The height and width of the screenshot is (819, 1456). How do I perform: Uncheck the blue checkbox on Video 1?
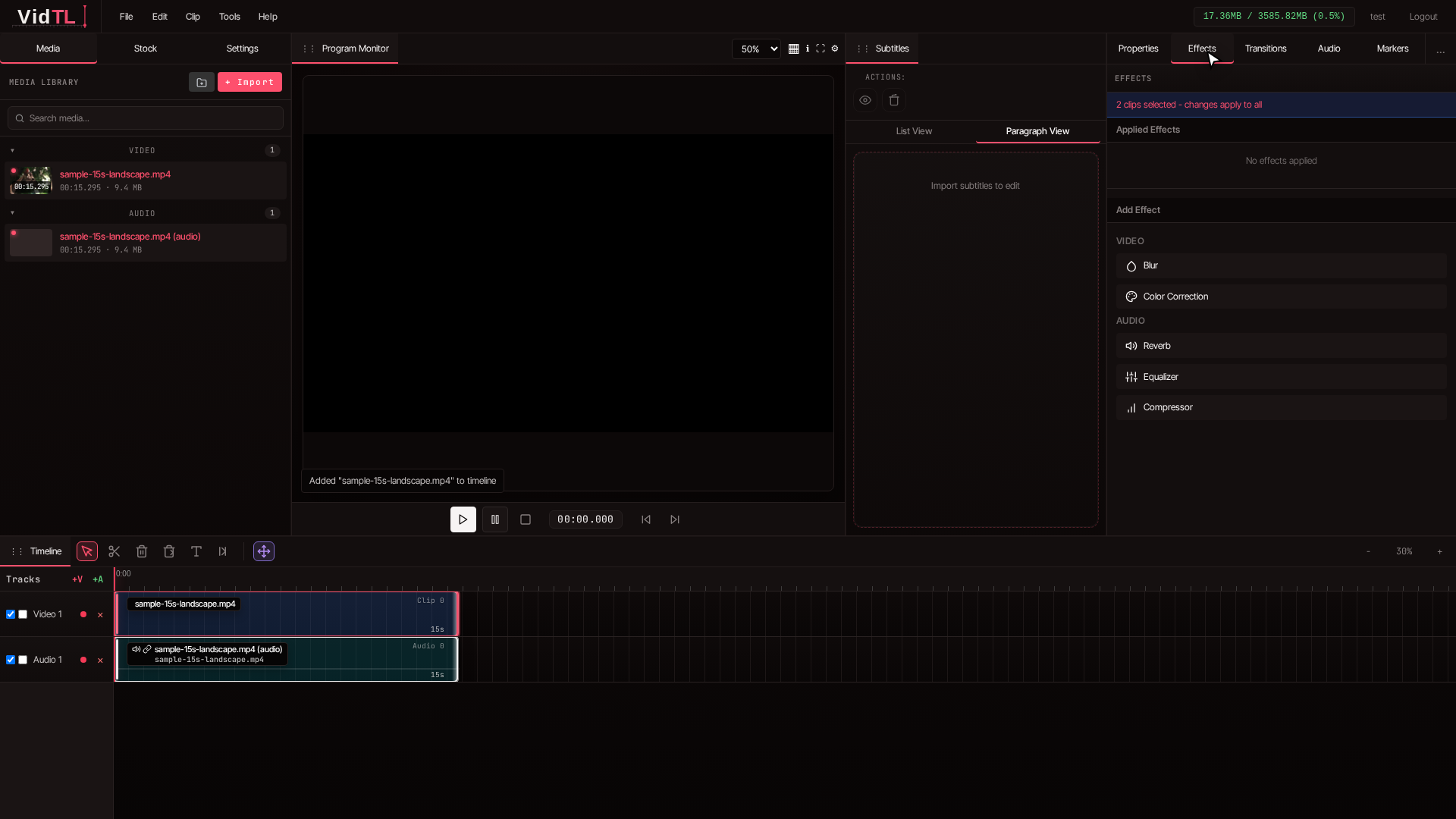11,614
